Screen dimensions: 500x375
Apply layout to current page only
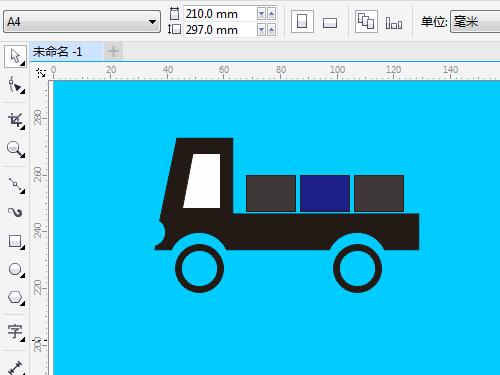click(394, 23)
